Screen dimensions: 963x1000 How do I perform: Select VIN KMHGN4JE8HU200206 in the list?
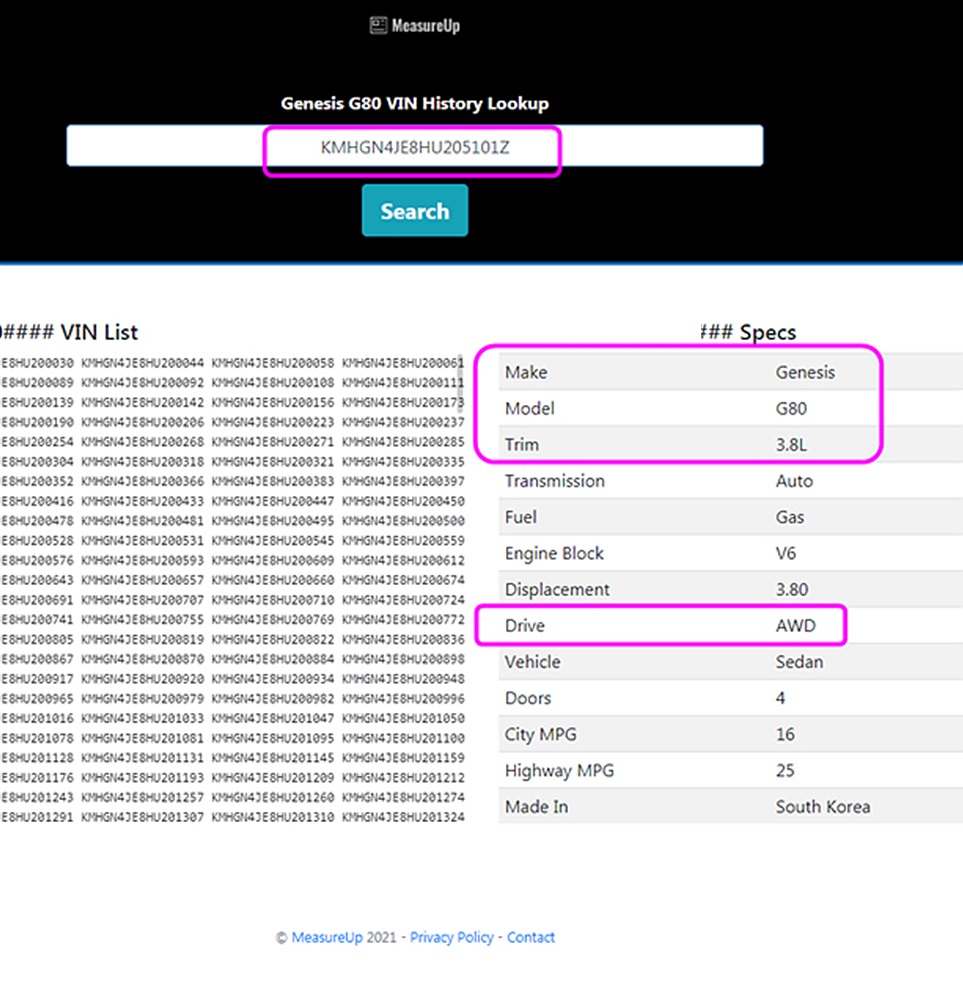click(x=143, y=422)
